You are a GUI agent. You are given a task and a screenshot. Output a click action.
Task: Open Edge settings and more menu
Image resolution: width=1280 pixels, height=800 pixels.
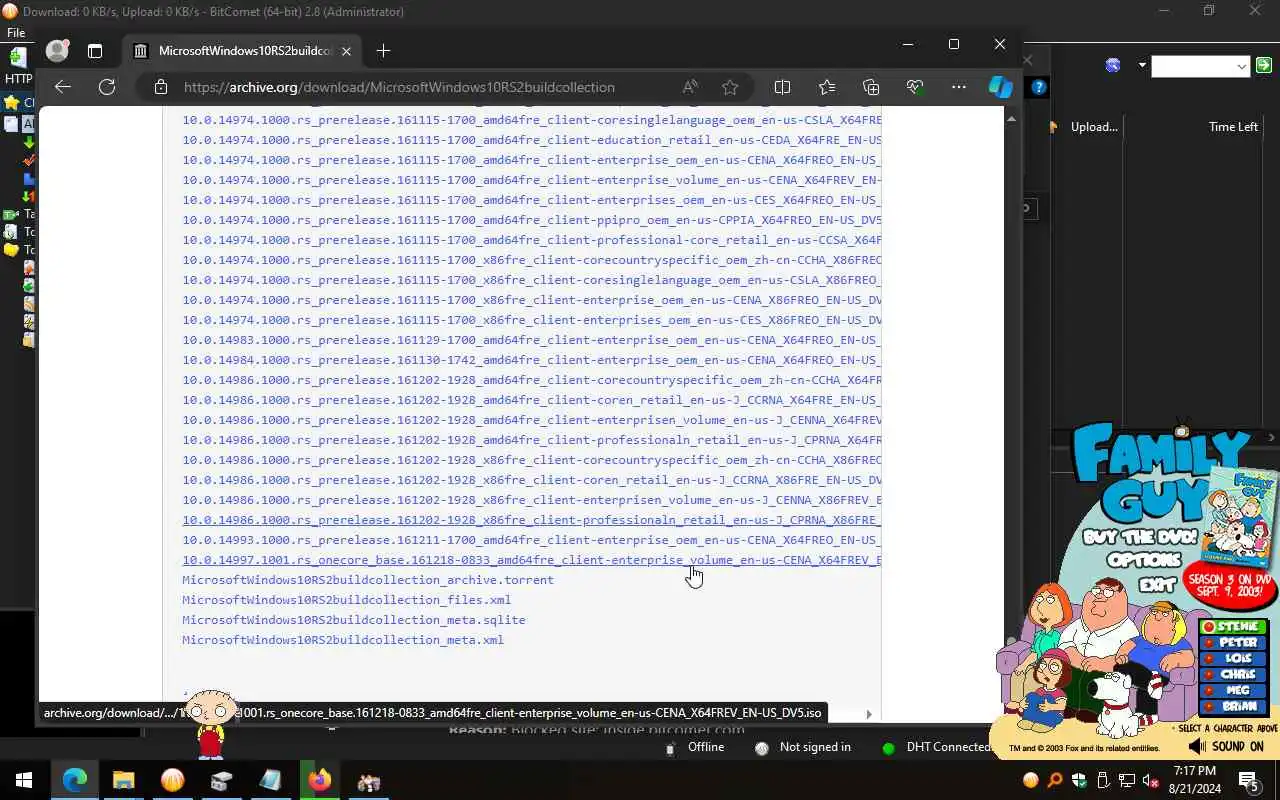point(958,87)
